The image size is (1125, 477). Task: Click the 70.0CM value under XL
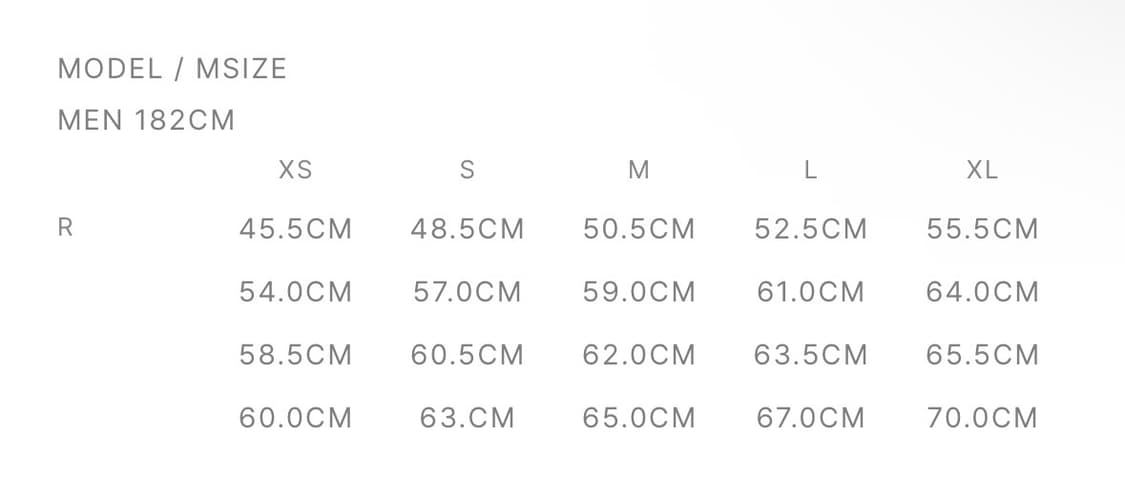click(x=982, y=417)
